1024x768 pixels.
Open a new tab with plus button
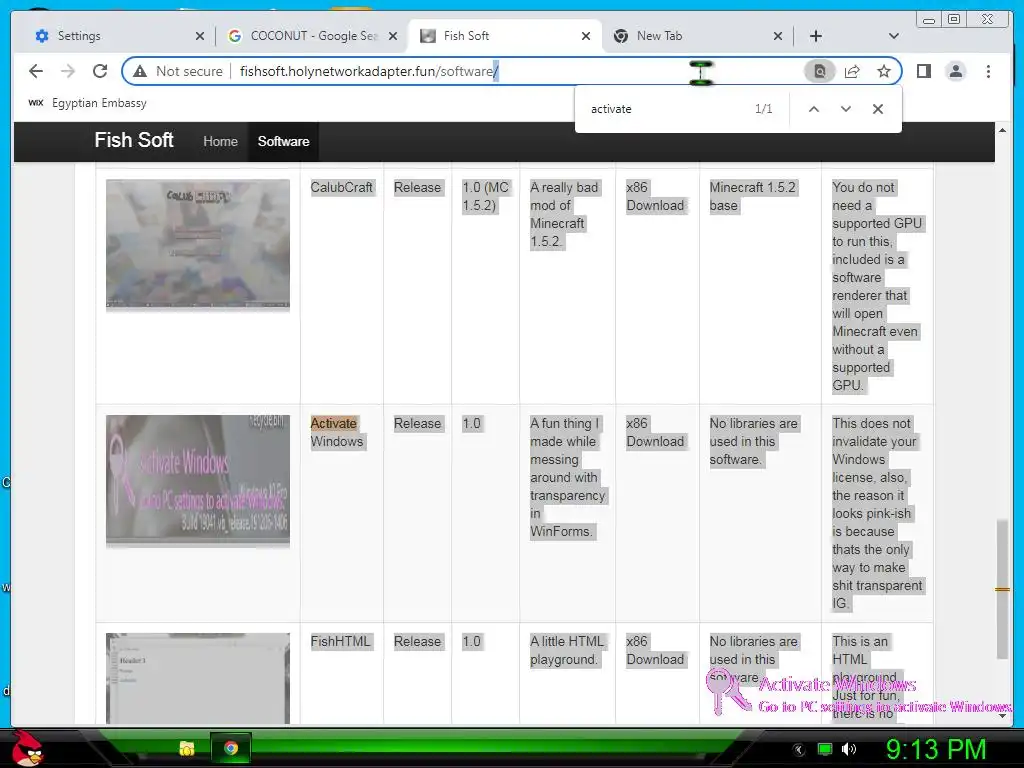tap(816, 36)
